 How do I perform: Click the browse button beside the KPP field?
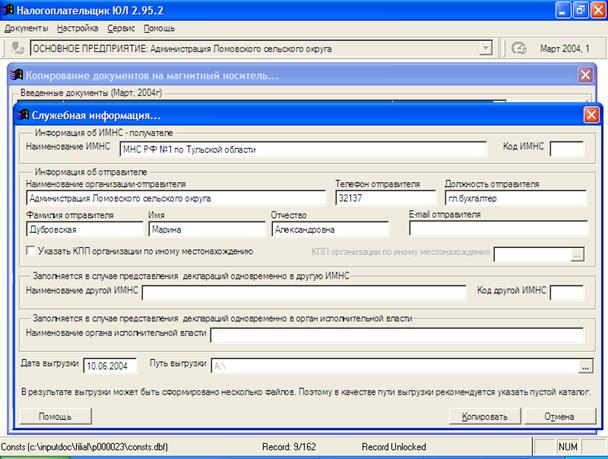click(x=577, y=254)
